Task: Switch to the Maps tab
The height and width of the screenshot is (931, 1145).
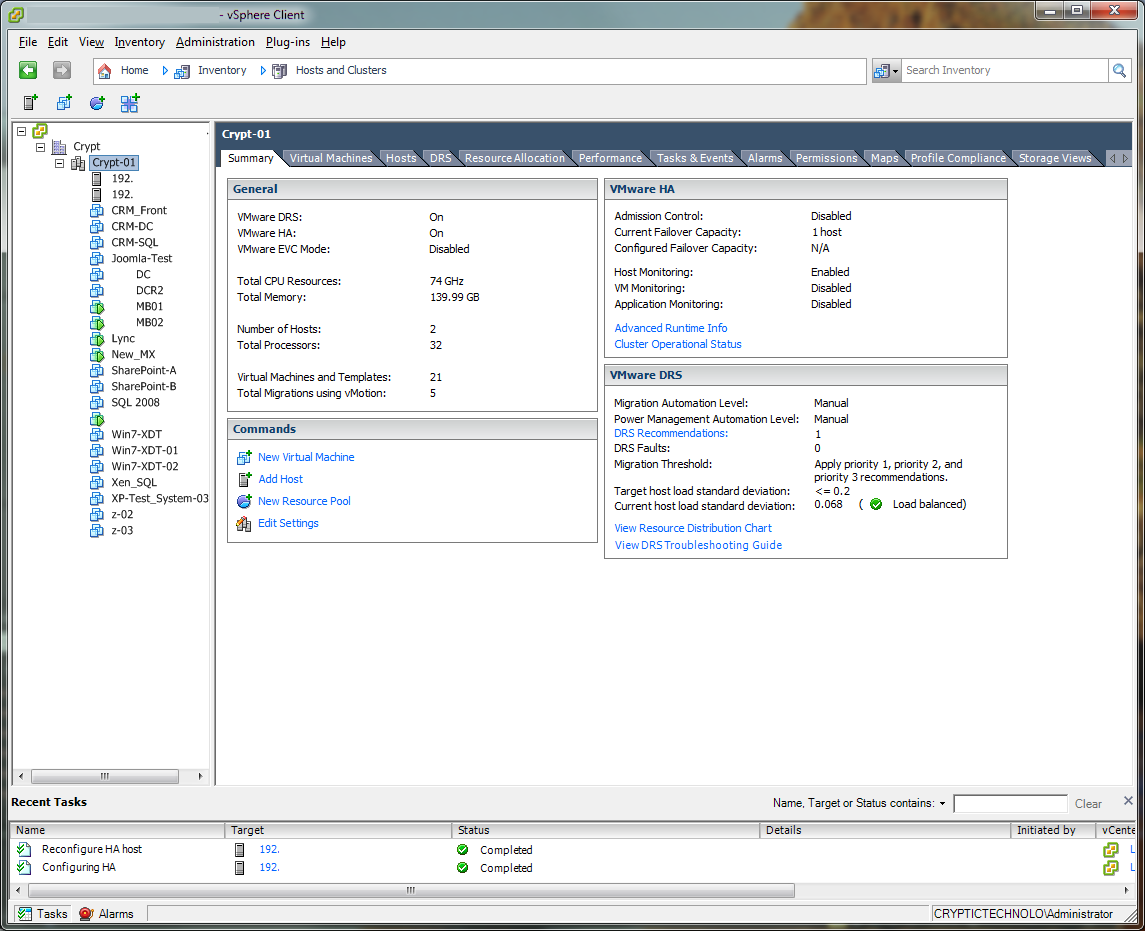Action: [x=884, y=158]
